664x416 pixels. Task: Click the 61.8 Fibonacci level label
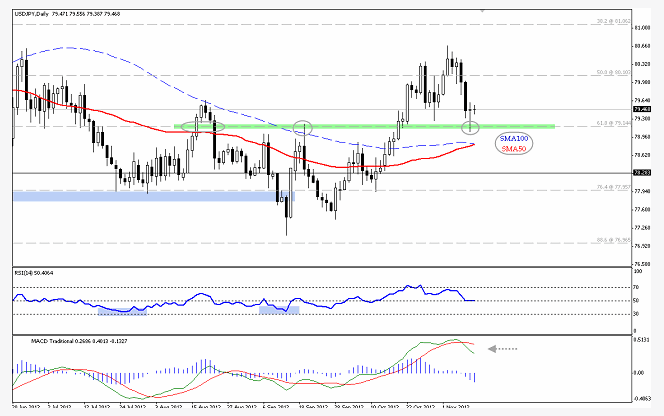click(x=613, y=123)
